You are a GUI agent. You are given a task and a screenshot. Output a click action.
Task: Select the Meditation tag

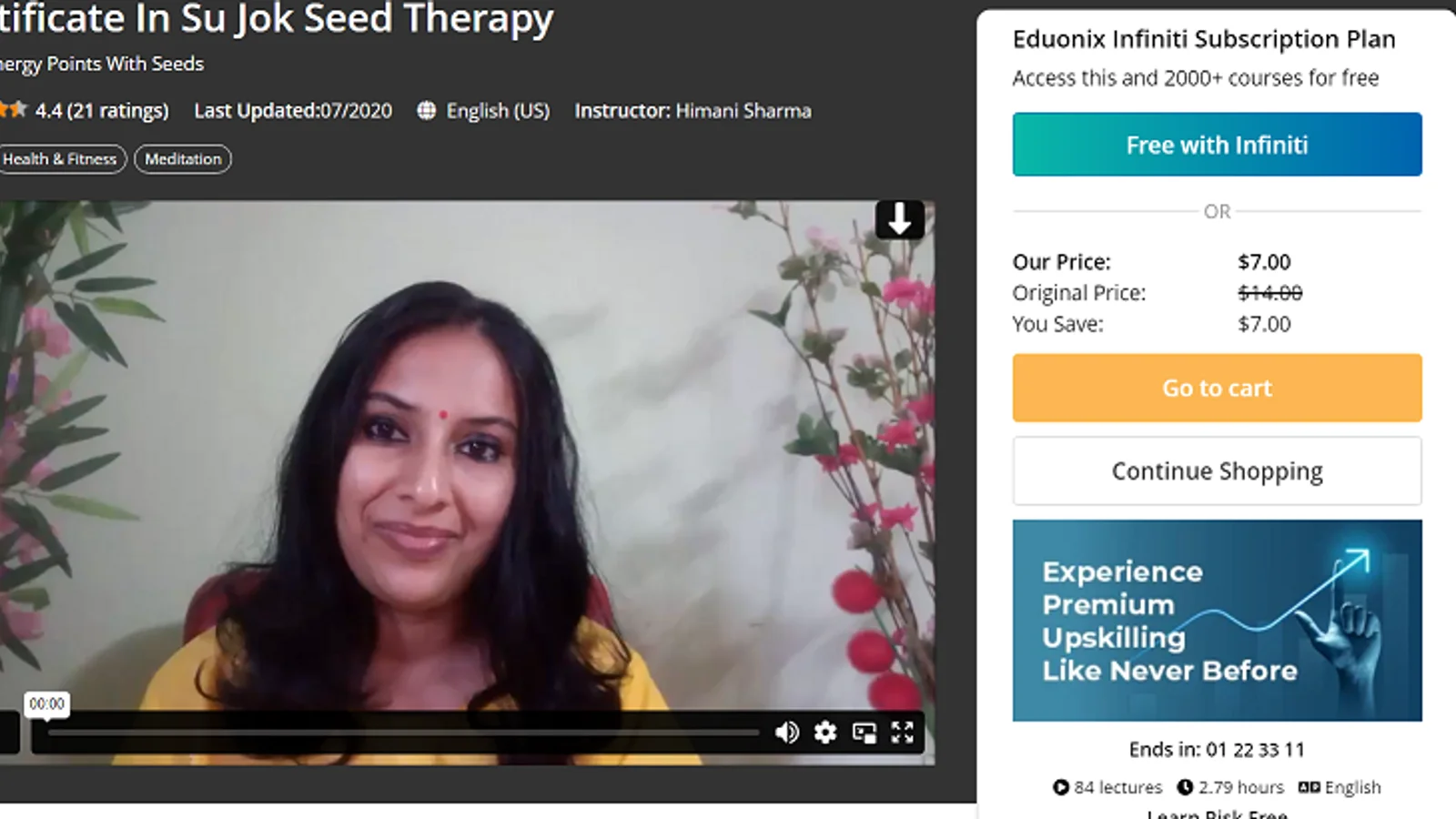coord(183,159)
